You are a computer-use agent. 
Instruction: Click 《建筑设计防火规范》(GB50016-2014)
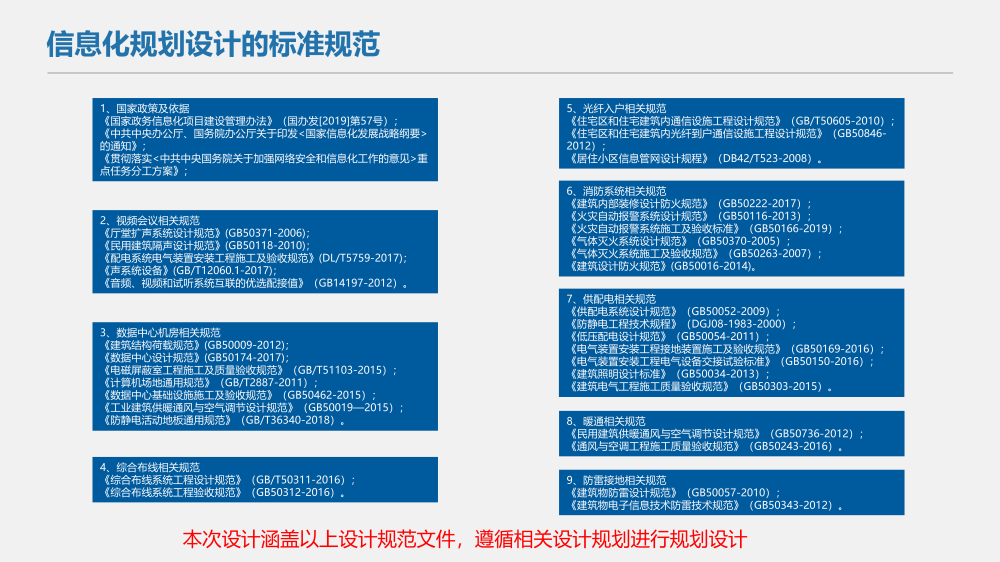(x=662, y=266)
